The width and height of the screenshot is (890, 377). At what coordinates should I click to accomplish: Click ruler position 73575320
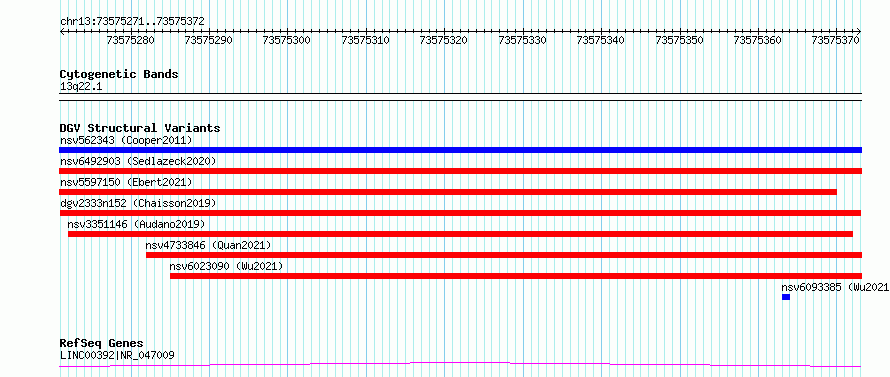444,40
